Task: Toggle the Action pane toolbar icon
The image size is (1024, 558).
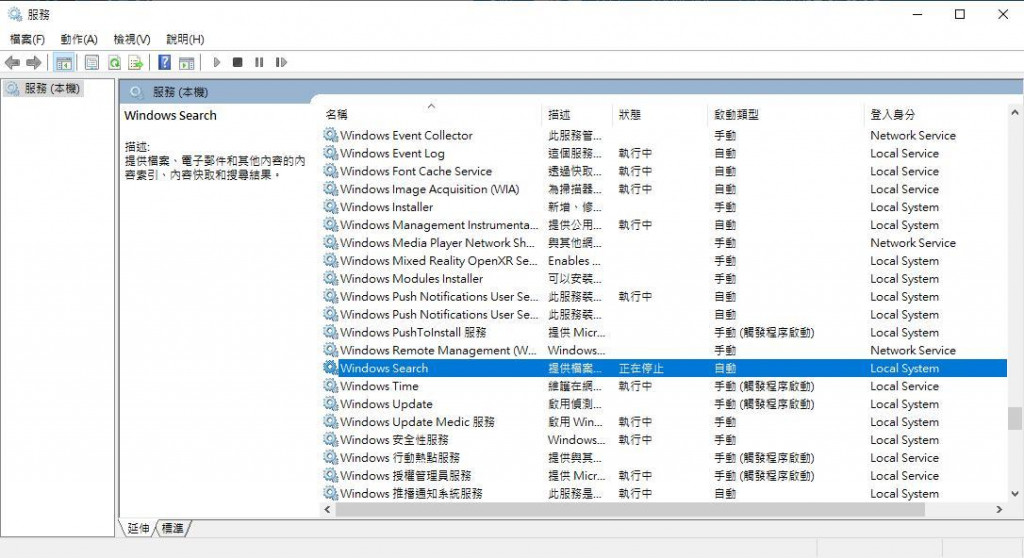Action: (187, 63)
